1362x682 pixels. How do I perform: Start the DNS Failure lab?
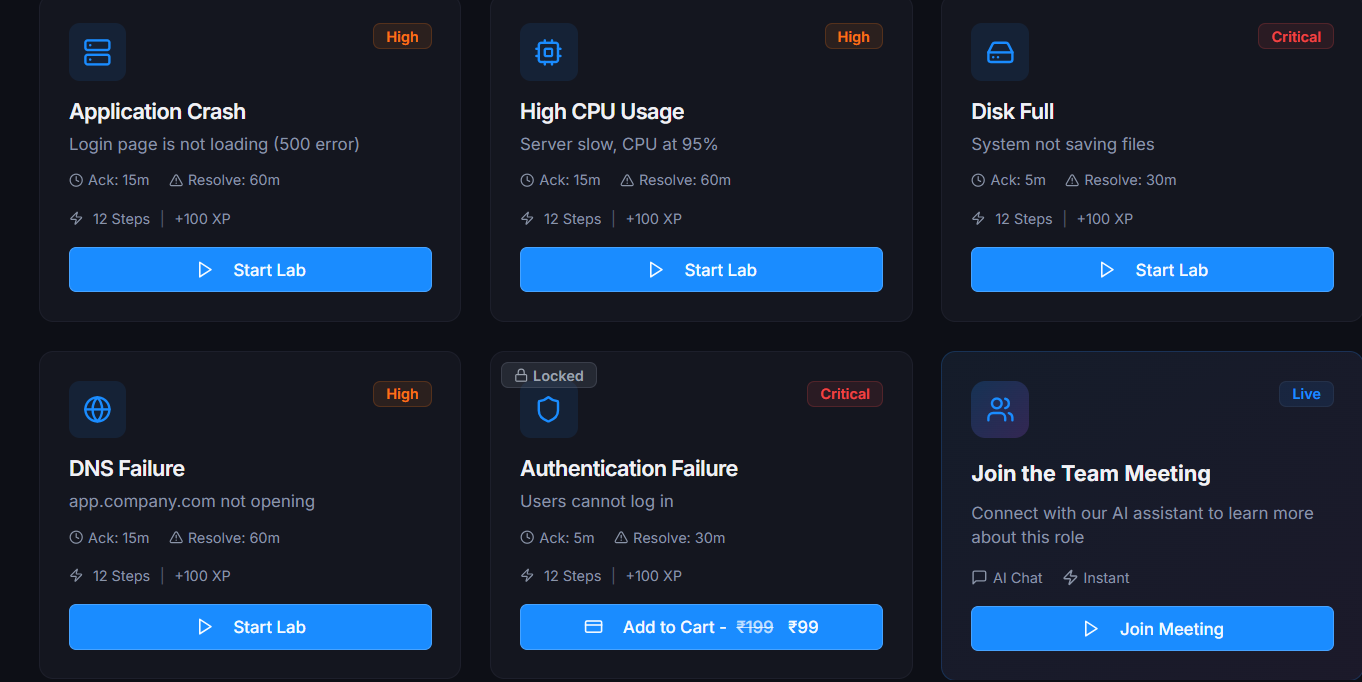[250, 627]
